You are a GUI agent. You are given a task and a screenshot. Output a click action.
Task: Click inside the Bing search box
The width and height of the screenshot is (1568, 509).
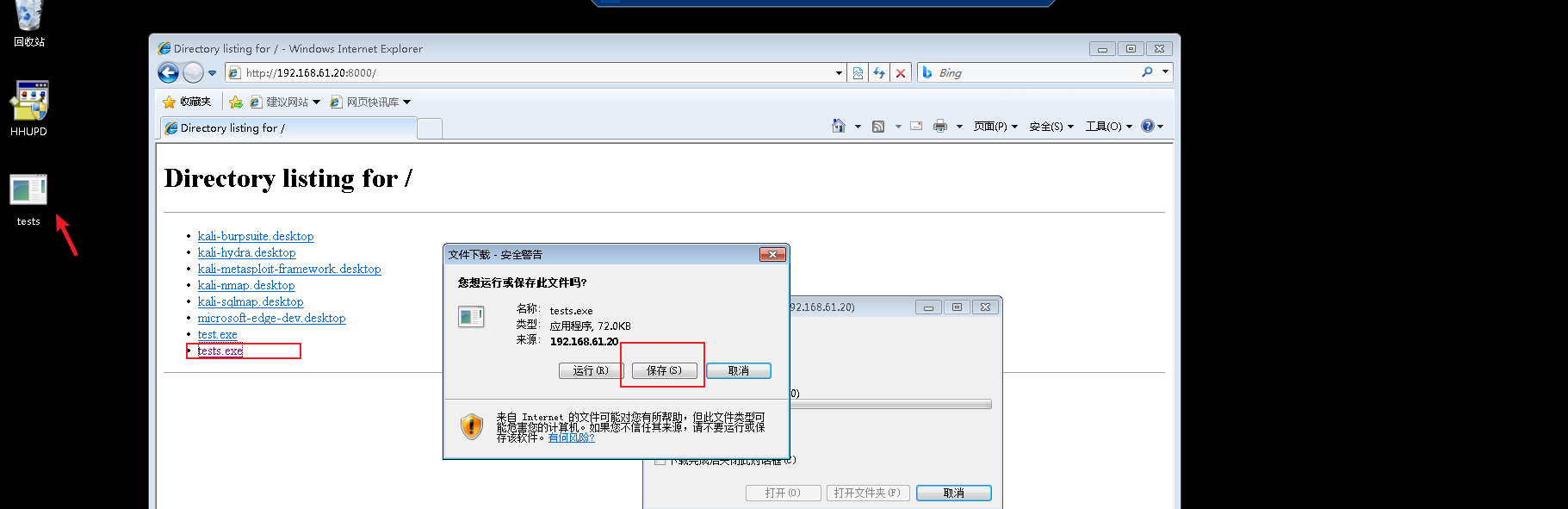pyautogui.click(x=1033, y=73)
